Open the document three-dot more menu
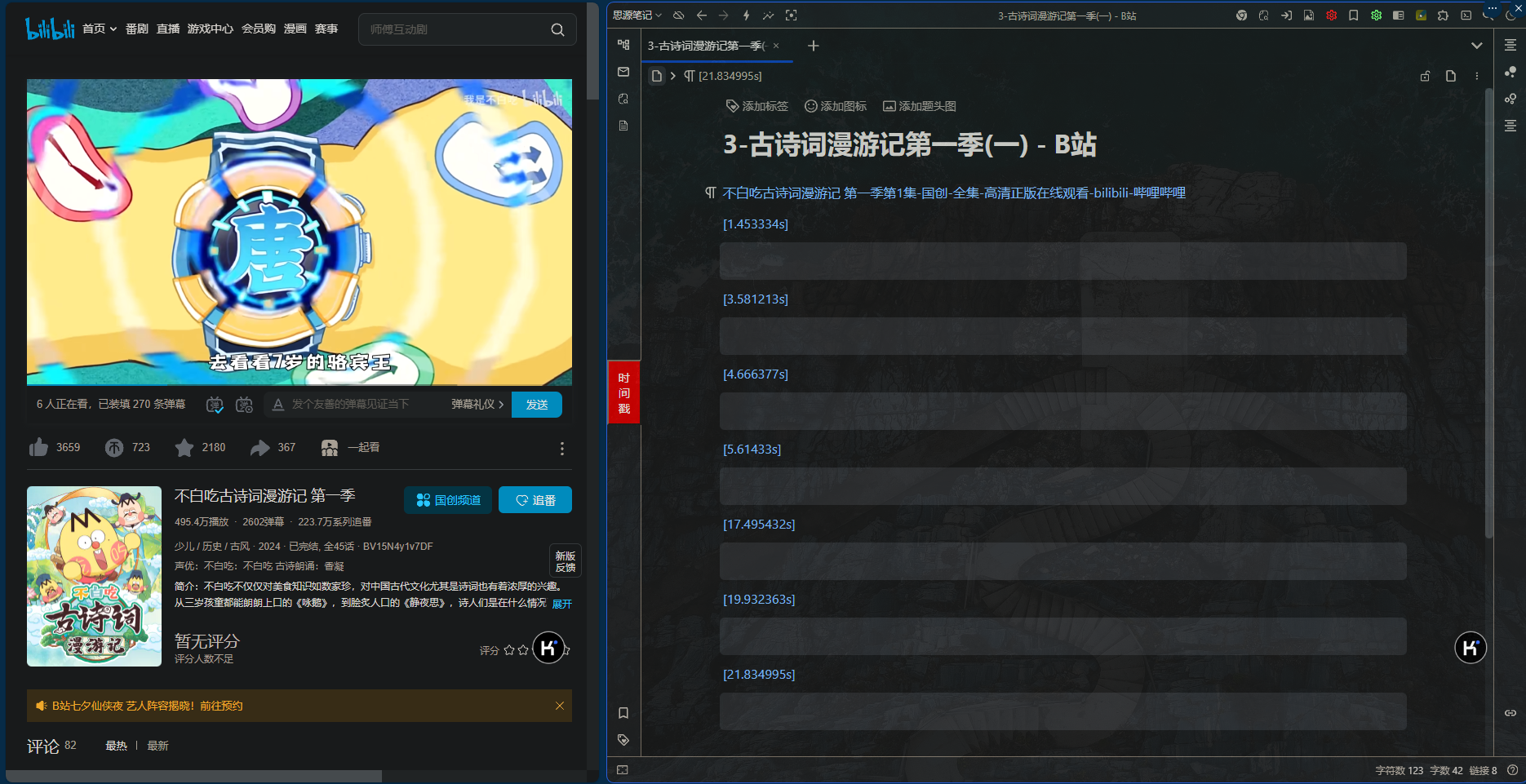This screenshot has width=1526, height=784. click(x=1476, y=76)
